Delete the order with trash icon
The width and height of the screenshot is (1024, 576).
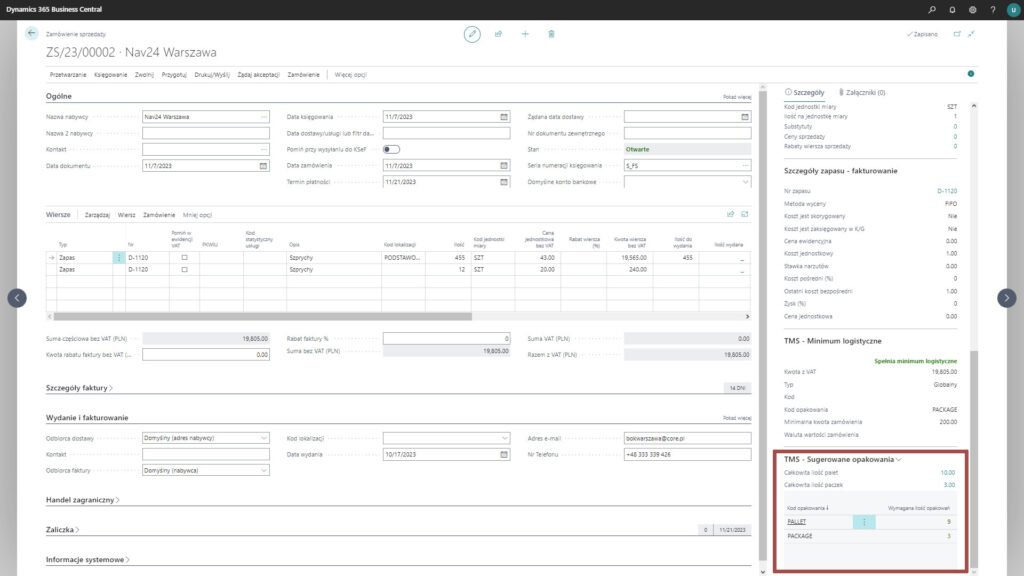(551, 34)
